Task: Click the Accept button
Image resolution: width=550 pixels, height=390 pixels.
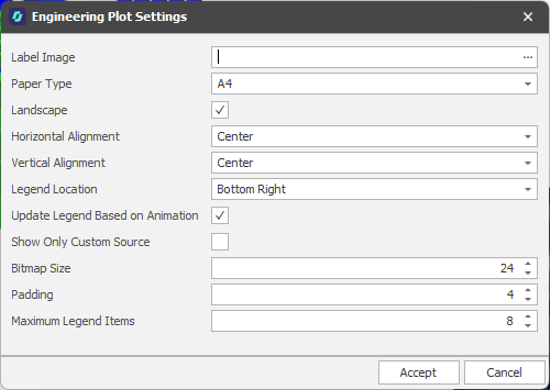Action: (418, 372)
